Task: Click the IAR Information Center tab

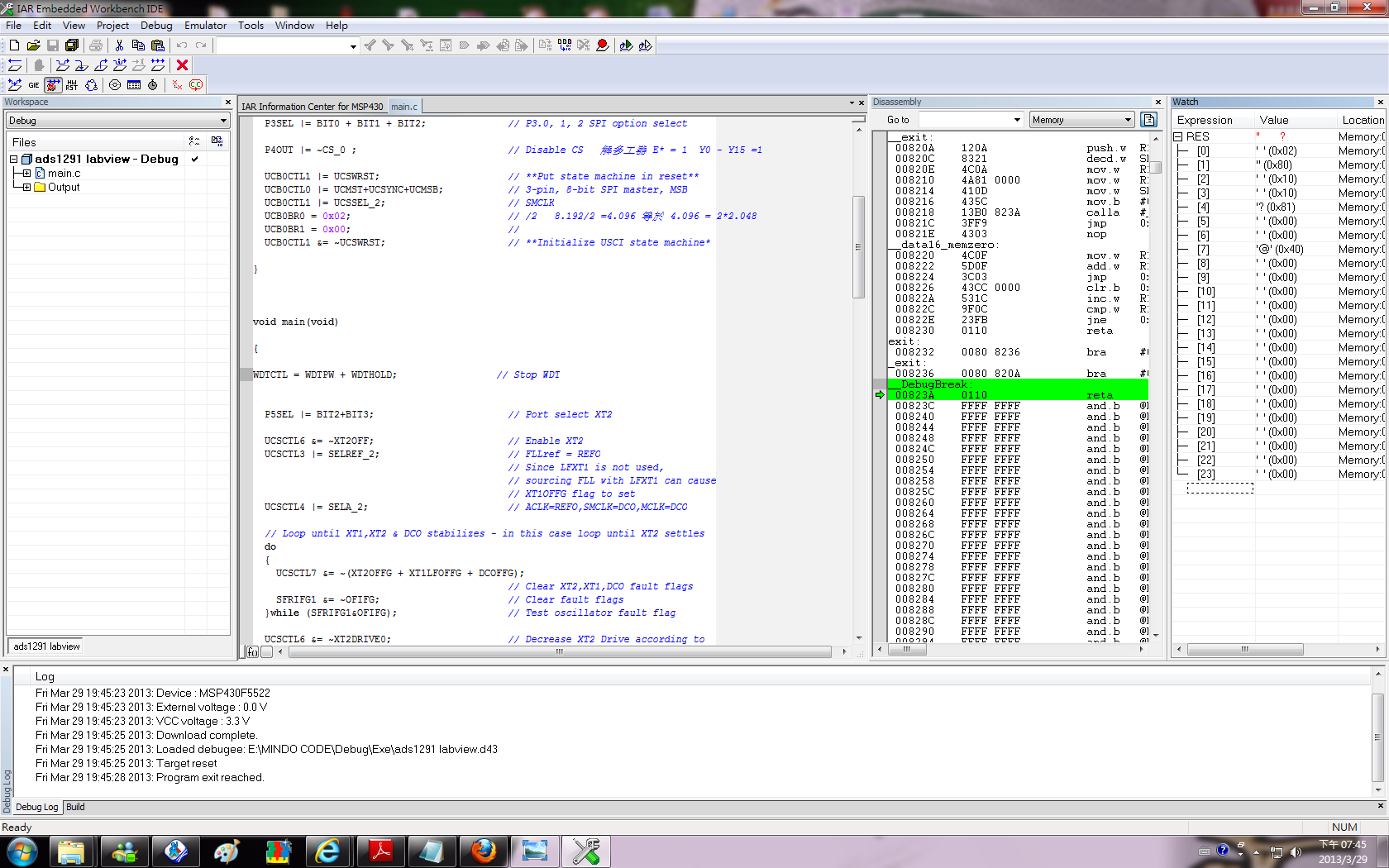Action: pos(313,107)
